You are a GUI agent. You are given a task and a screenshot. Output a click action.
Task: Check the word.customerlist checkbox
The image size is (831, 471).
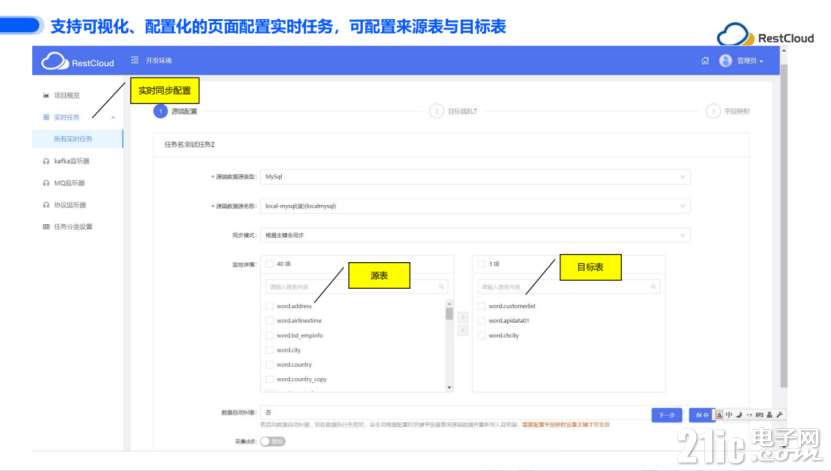482,306
